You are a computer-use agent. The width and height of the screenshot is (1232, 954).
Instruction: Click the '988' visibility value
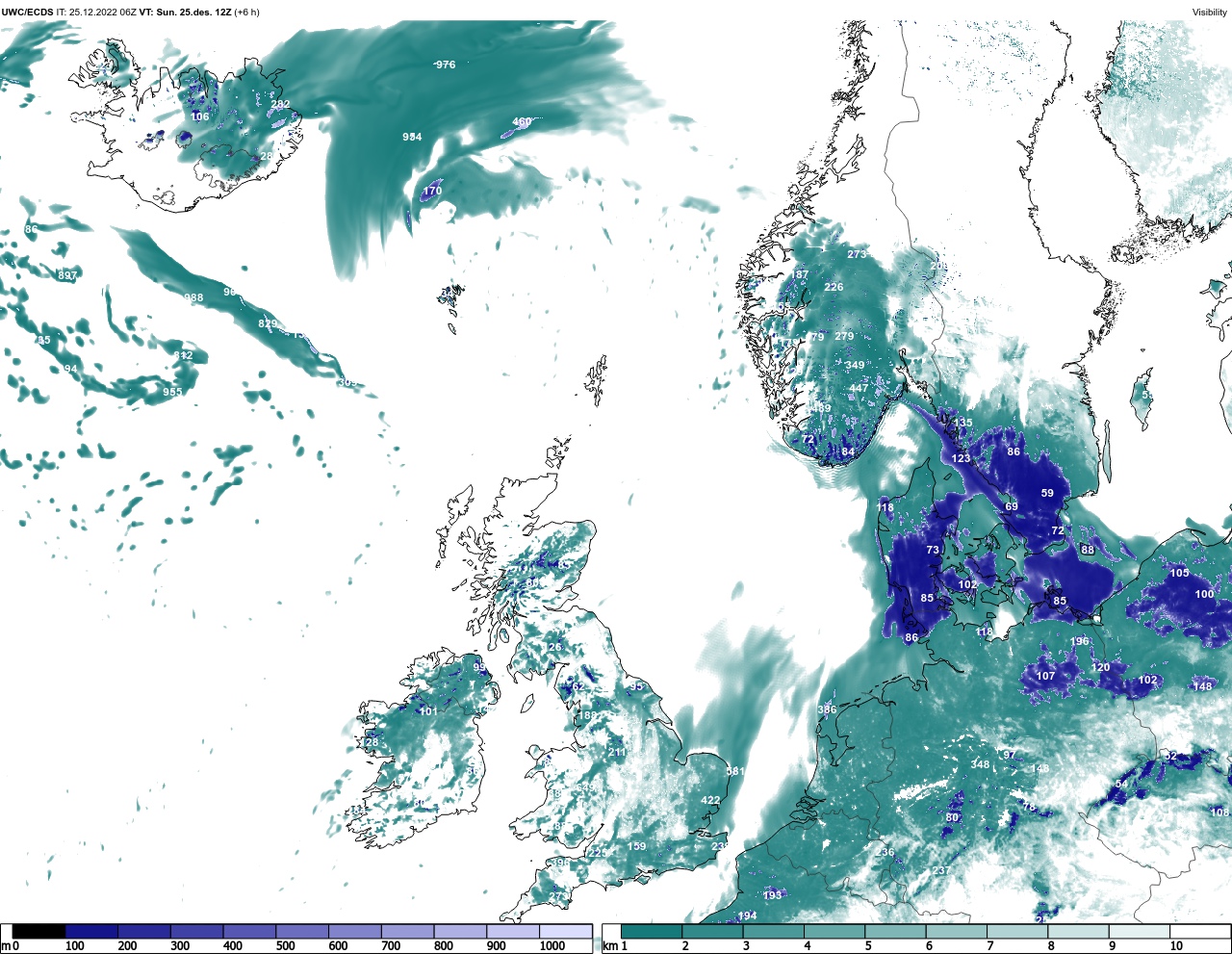click(x=194, y=298)
